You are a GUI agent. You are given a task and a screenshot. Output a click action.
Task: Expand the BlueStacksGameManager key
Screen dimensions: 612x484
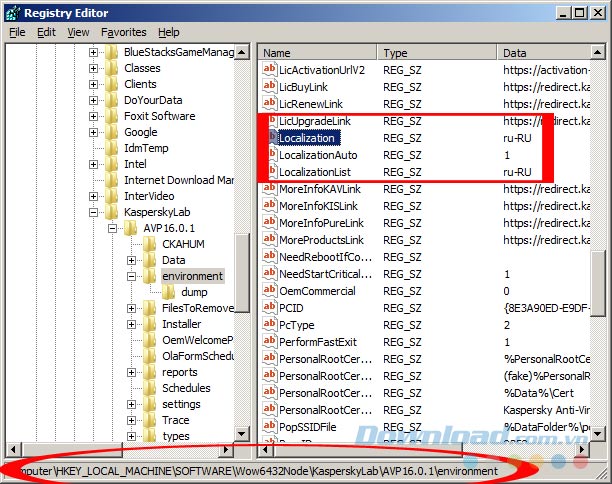(93, 52)
